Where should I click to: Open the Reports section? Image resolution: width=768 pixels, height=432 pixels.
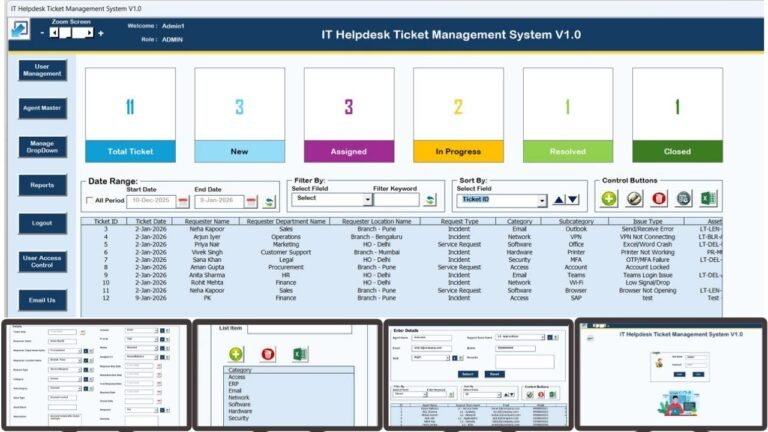42,185
